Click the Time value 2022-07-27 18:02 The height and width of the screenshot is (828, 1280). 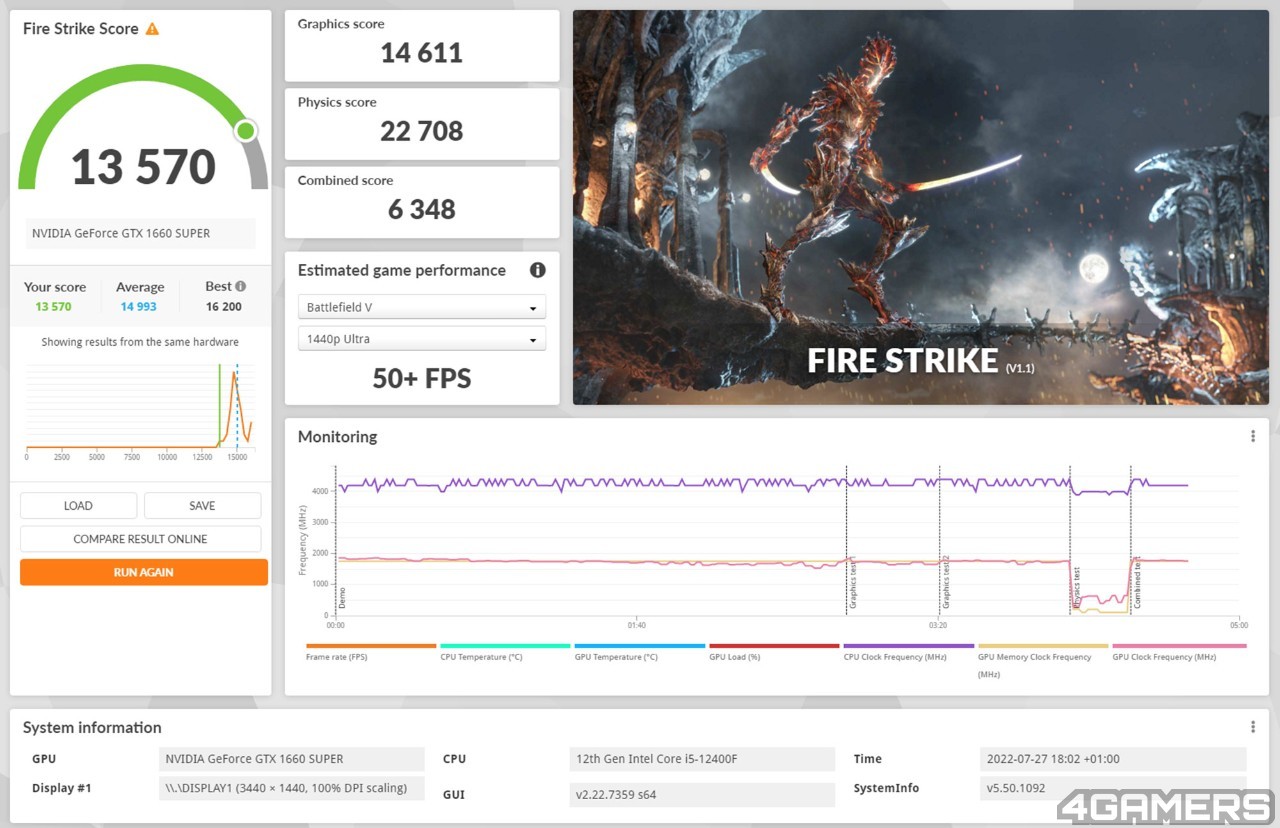point(1113,759)
